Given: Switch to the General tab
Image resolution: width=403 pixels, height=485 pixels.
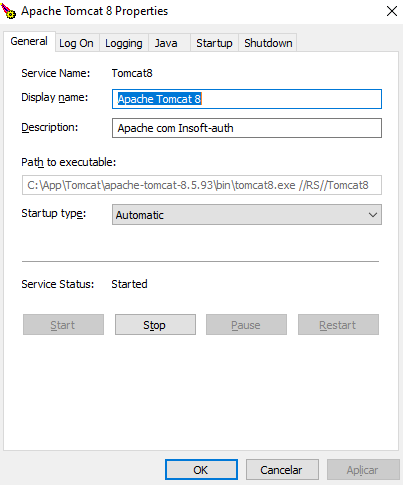Looking at the screenshot, I should (x=29, y=42).
